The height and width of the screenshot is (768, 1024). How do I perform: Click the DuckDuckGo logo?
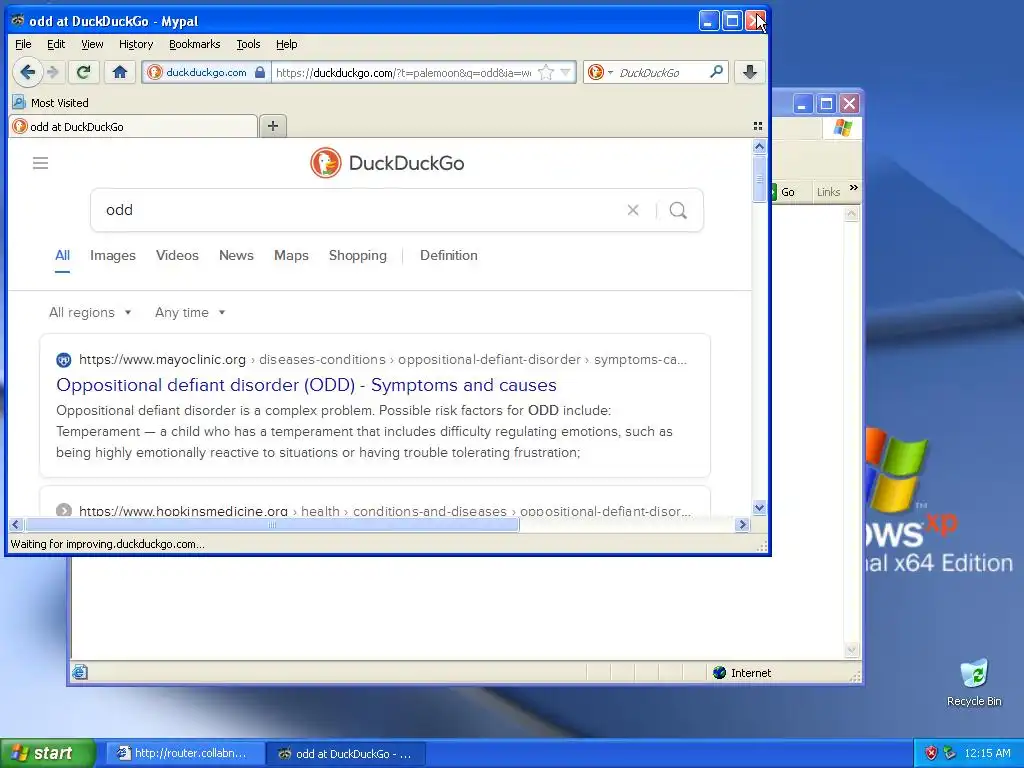click(387, 163)
